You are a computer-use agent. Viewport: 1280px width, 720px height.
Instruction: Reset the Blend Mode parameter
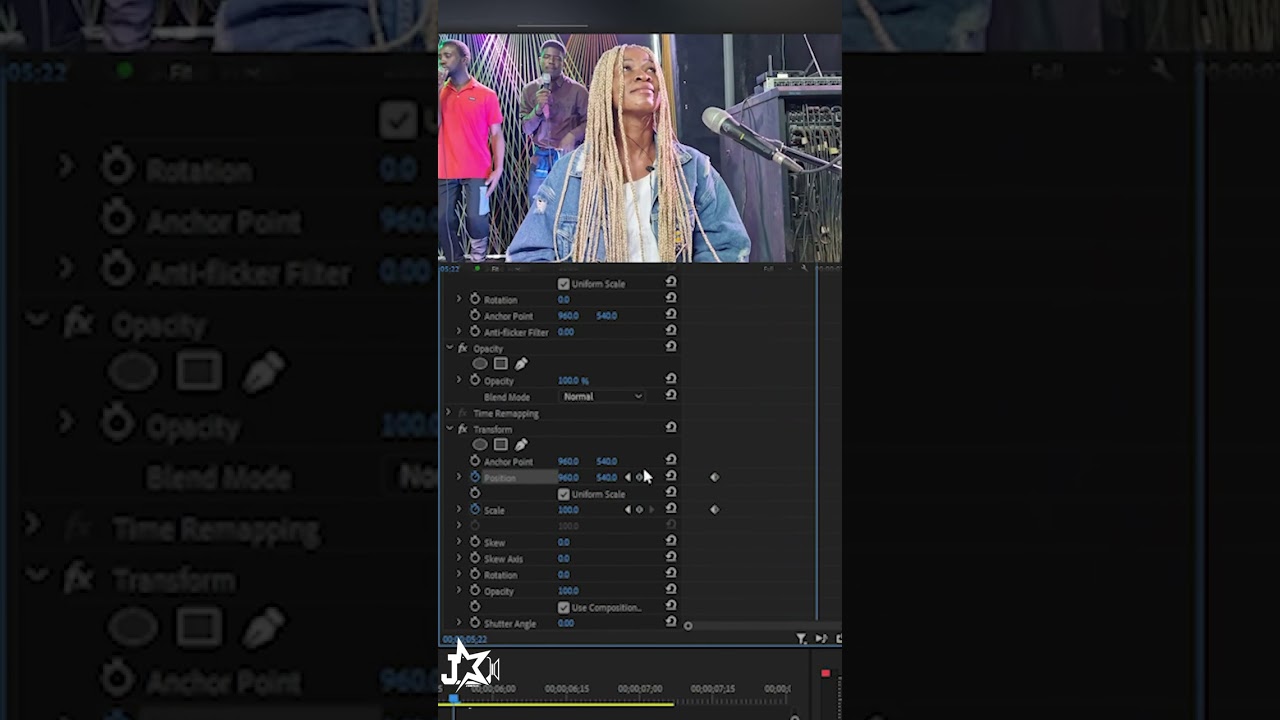[x=671, y=396]
